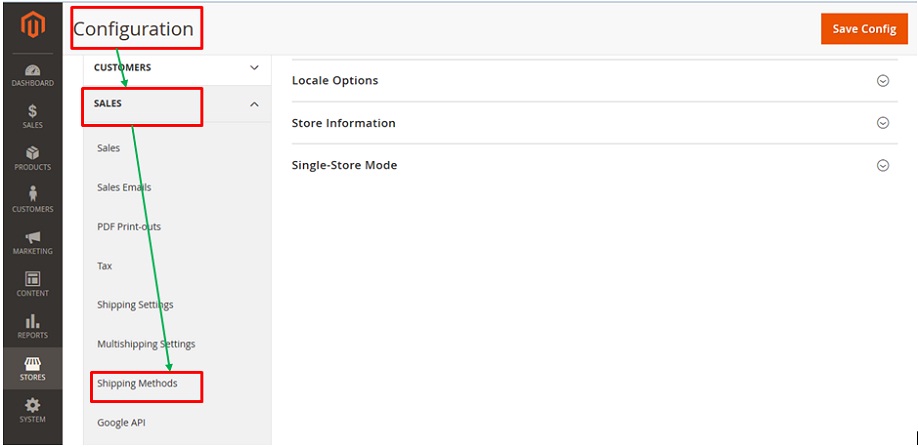918x447 pixels.
Task: Open the Dashboard gauge icon
Action: pyautogui.click(x=33, y=70)
